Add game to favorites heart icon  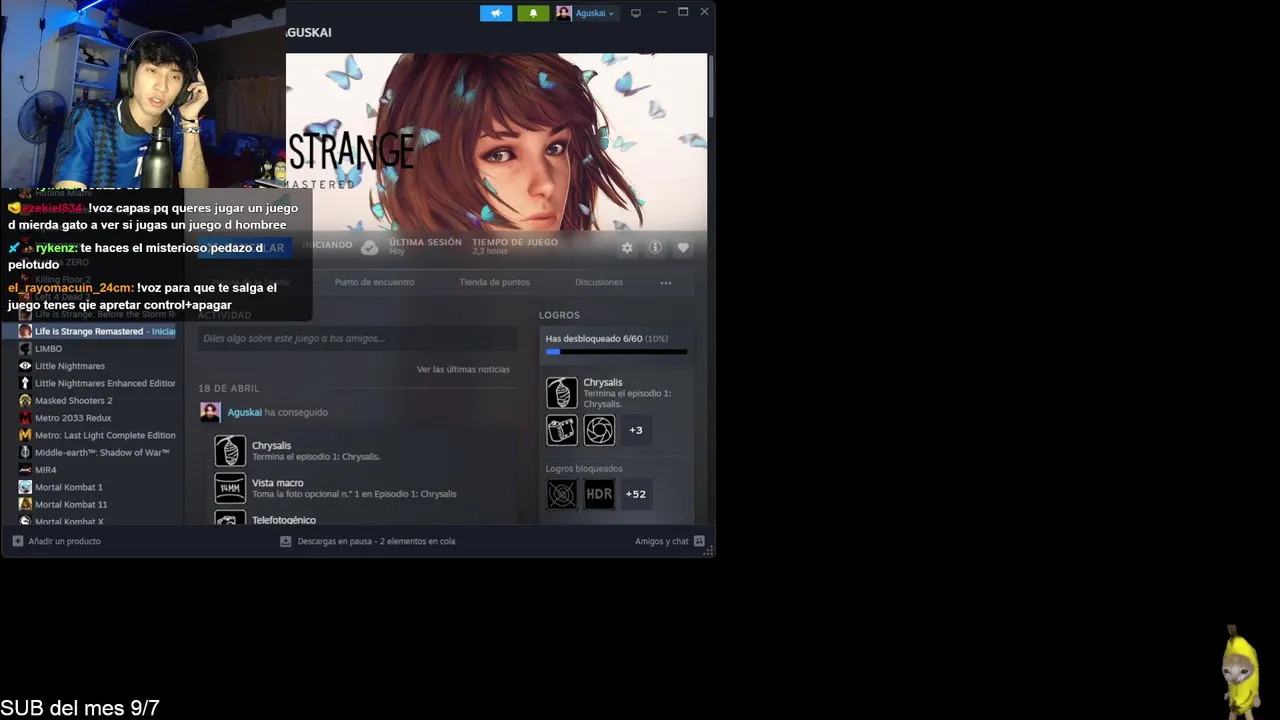[x=683, y=248]
